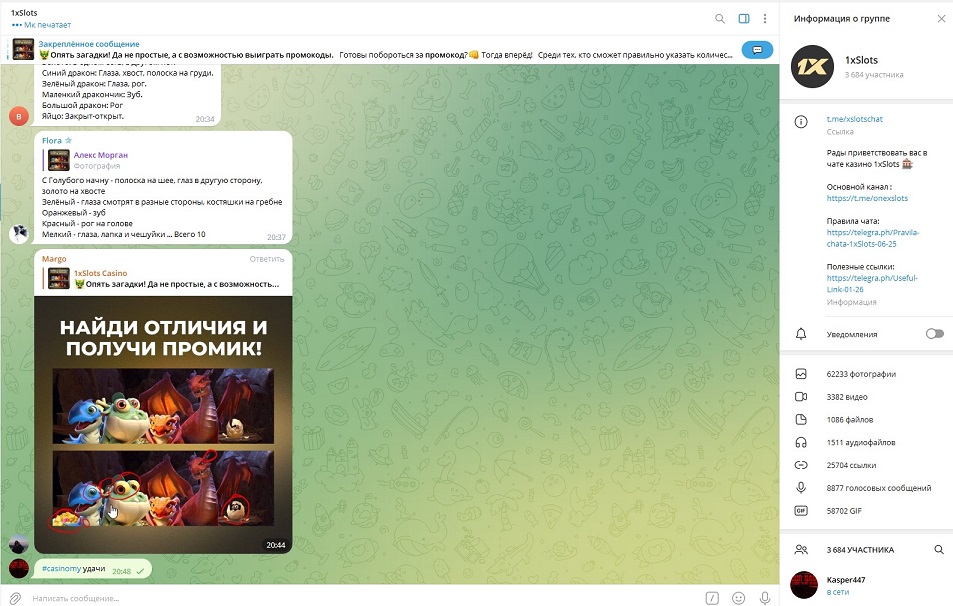Open the emoji picker smiley icon
Screen dimensions: 953x606
(x=738, y=598)
